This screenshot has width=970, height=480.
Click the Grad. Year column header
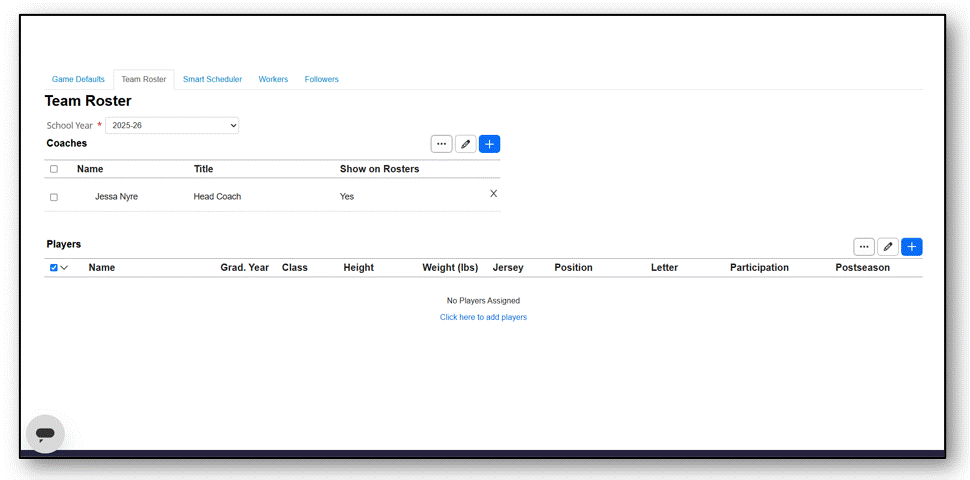[x=244, y=268]
